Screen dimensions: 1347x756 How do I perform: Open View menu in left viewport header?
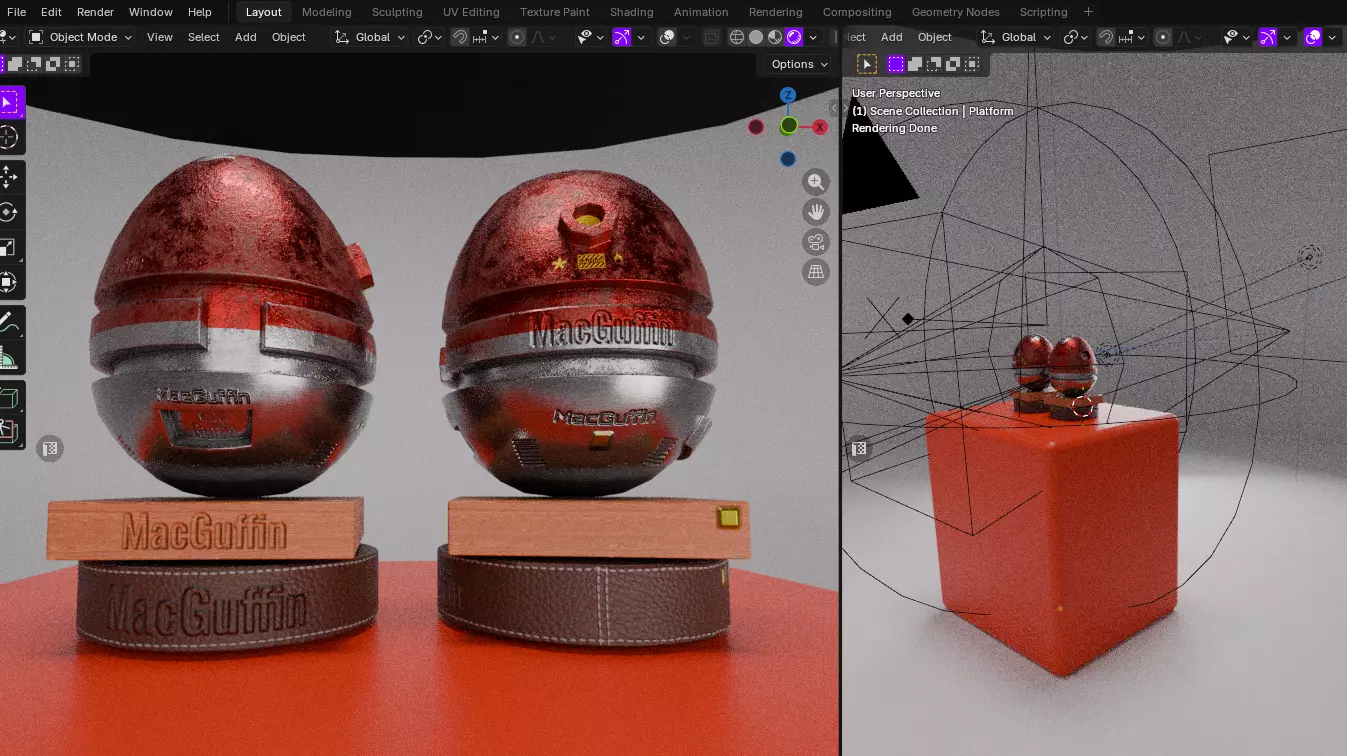click(160, 37)
